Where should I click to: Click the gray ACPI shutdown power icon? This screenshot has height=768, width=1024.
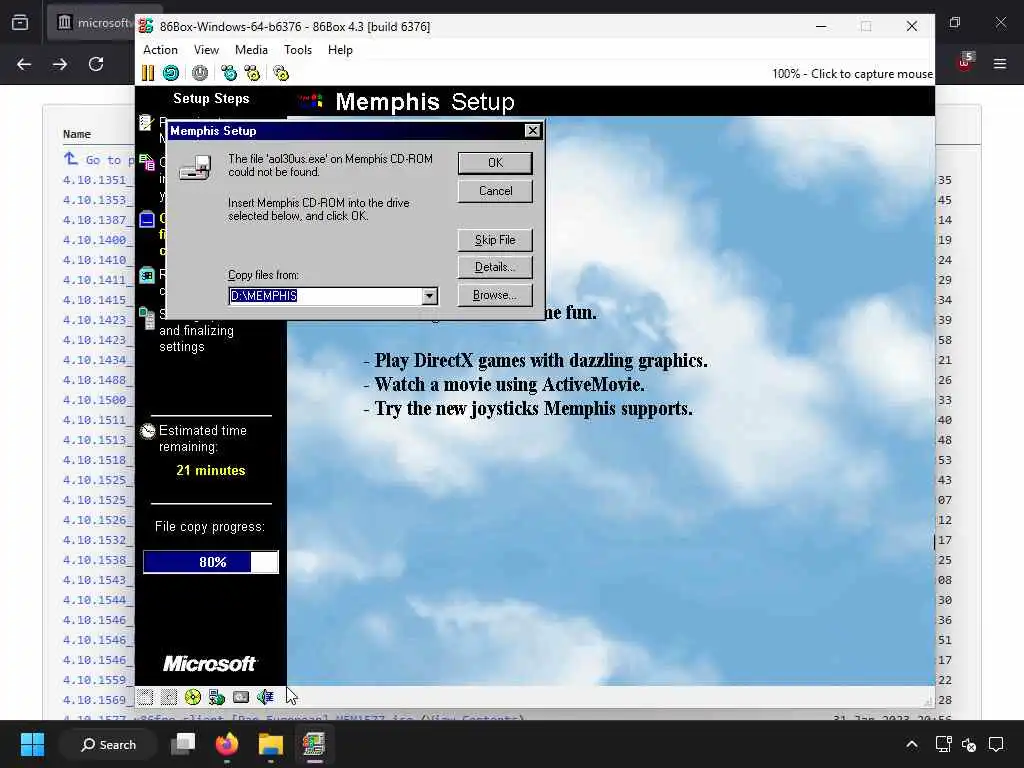[200, 73]
